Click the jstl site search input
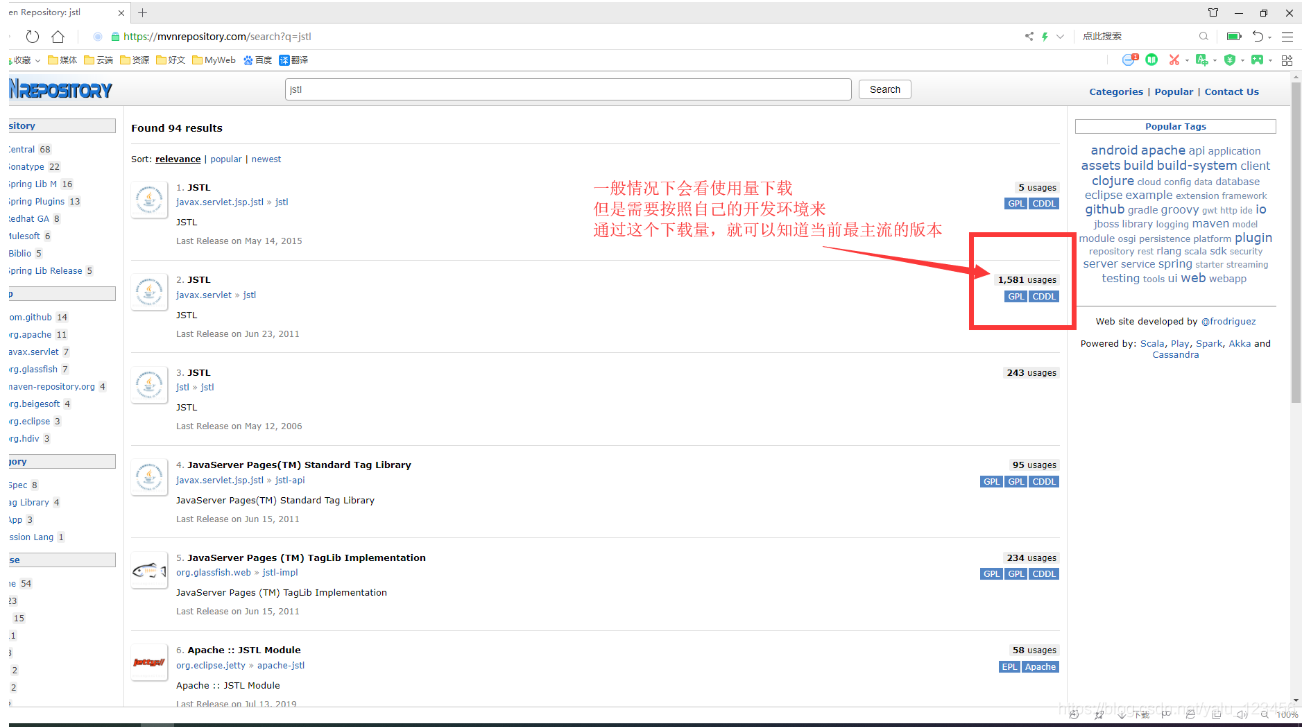 click(568, 89)
